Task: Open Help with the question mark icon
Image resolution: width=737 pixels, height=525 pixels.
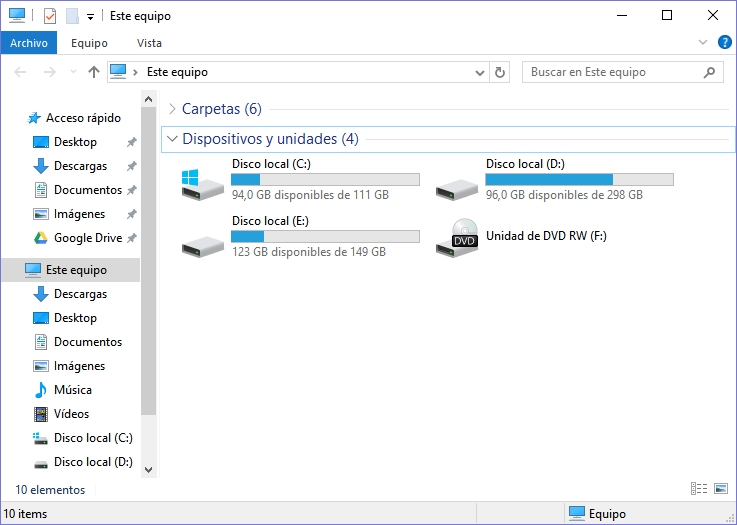Action: pyautogui.click(x=724, y=42)
